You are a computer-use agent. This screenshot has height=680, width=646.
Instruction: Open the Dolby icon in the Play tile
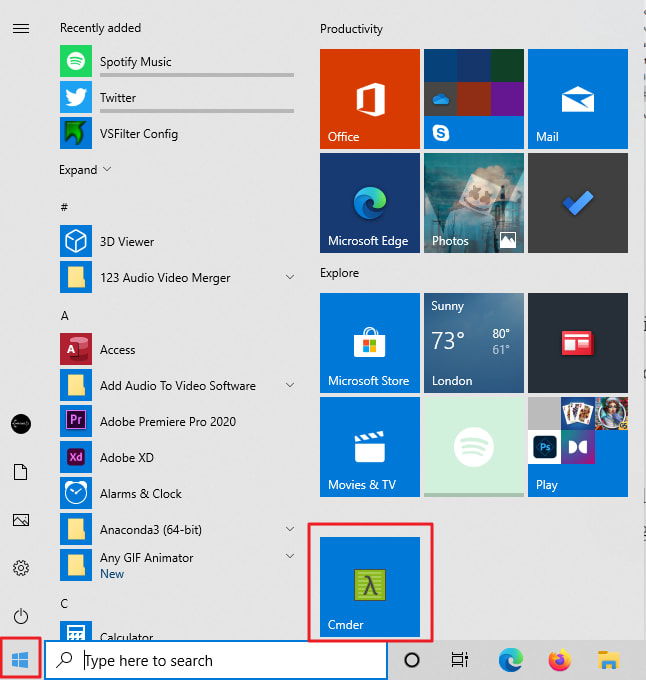[x=578, y=447]
